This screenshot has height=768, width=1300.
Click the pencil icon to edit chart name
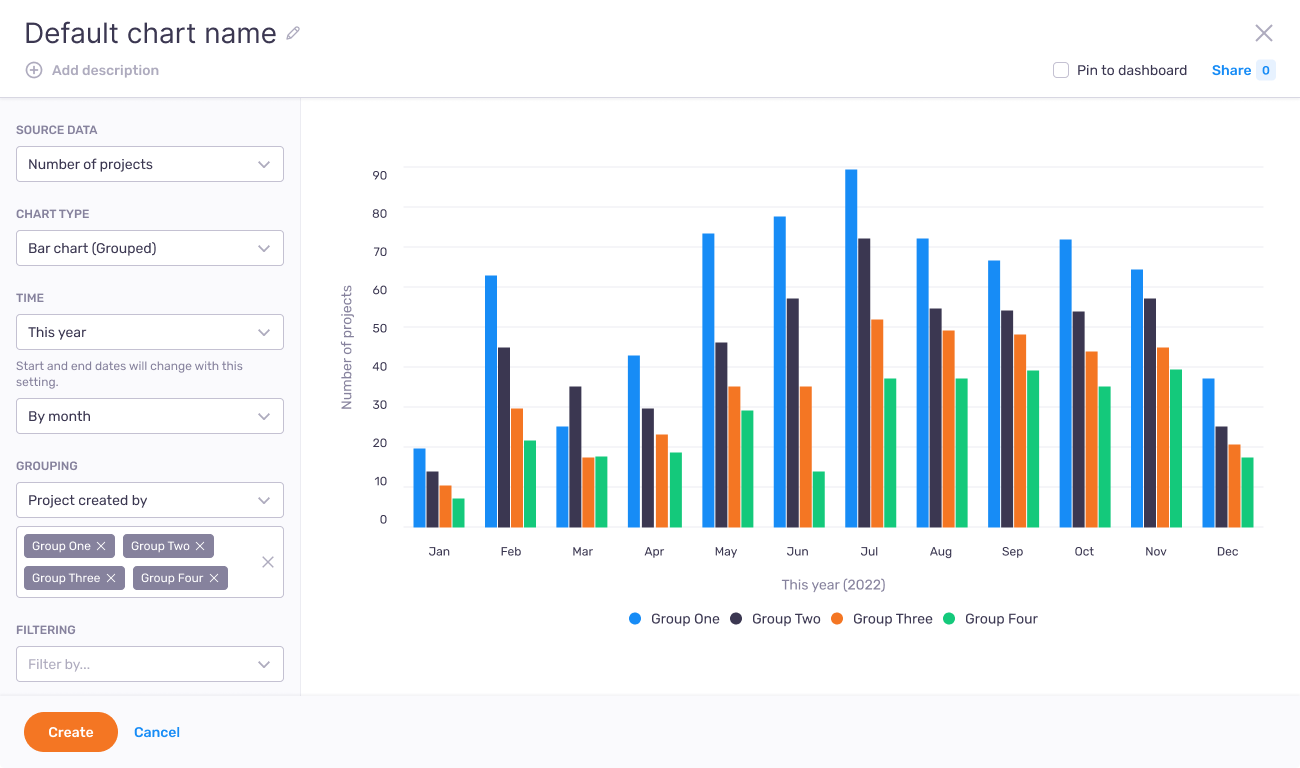pos(293,33)
